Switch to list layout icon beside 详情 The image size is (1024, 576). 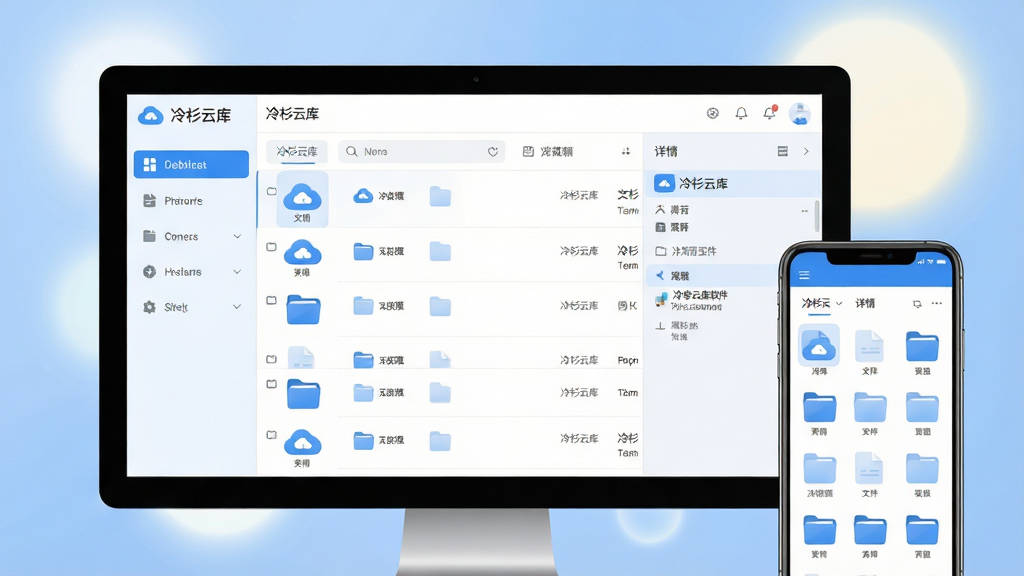click(x=782, y=152)
